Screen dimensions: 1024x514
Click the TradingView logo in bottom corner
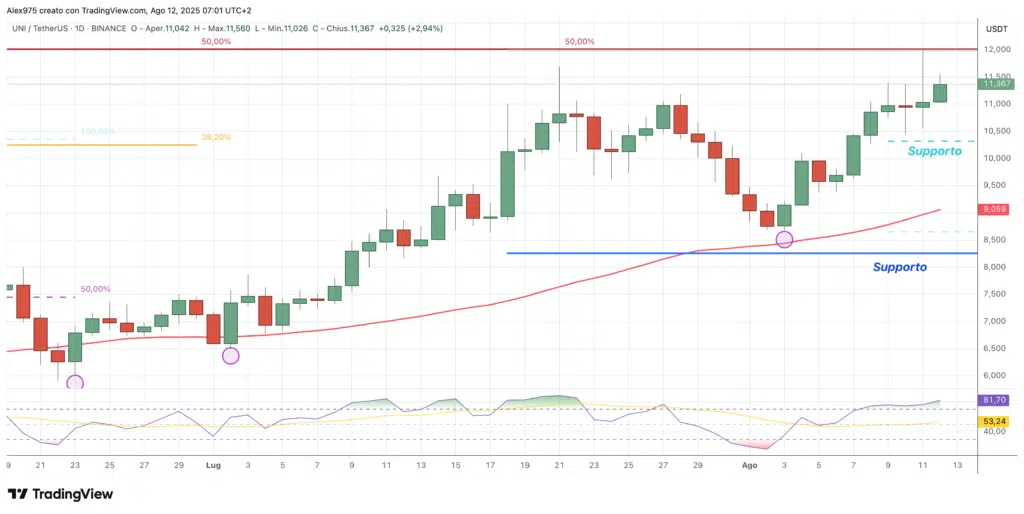point(60,494)
